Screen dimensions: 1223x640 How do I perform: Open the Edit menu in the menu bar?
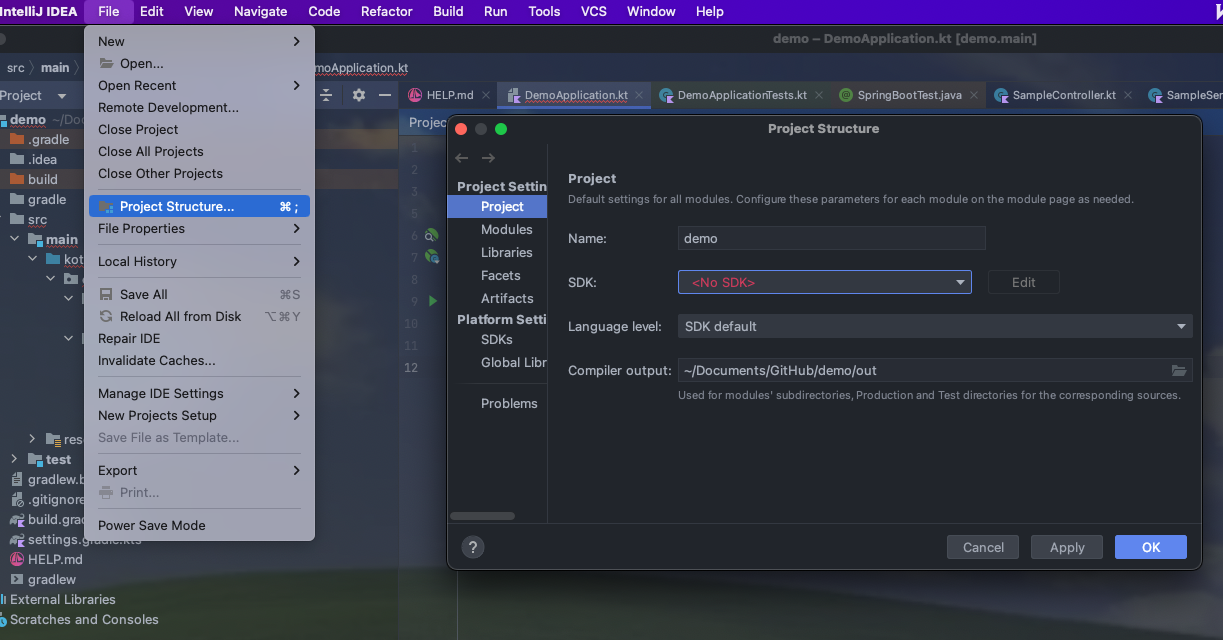coord(152,11)
